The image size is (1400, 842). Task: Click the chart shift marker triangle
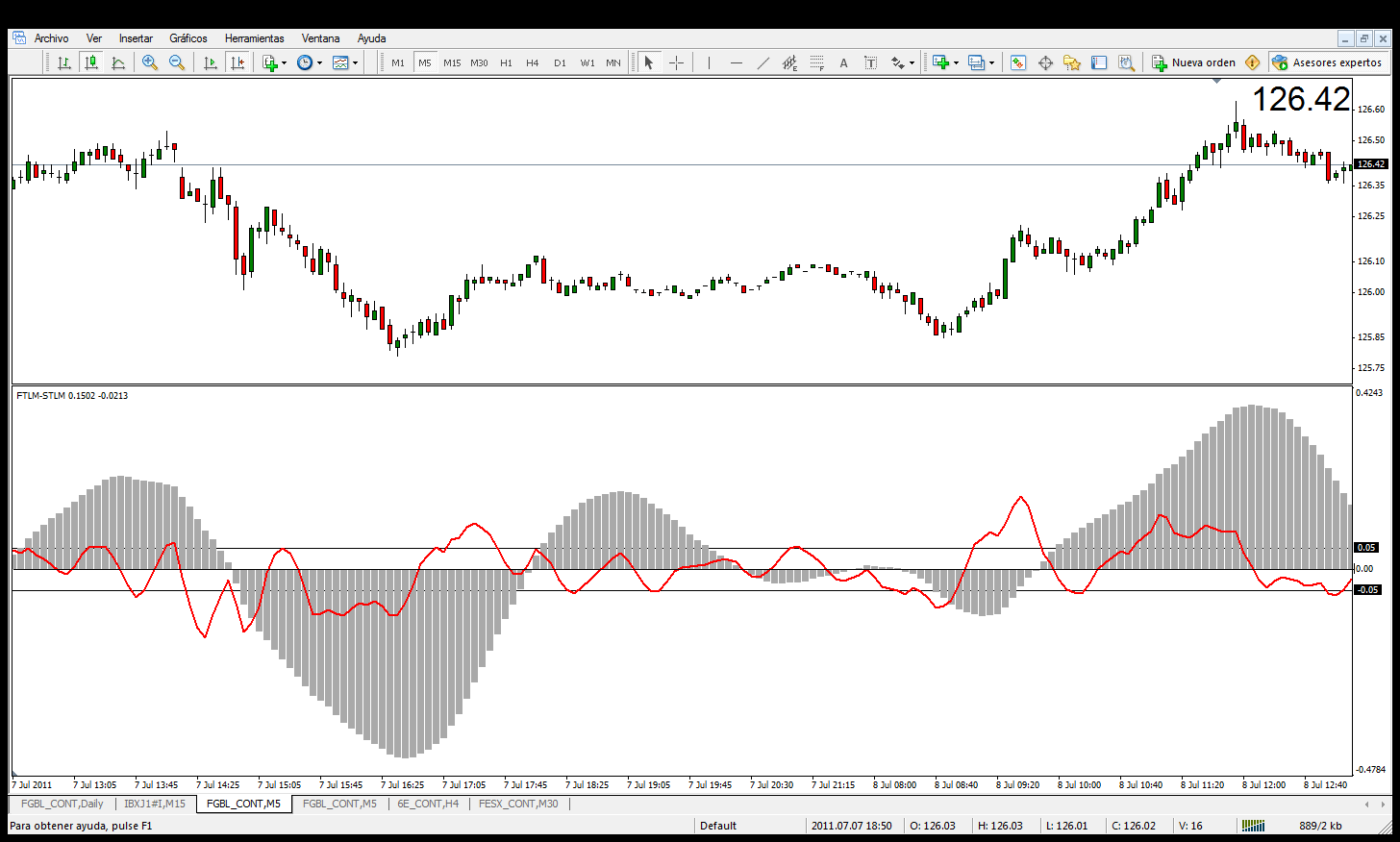click(x=1216, y=82)
